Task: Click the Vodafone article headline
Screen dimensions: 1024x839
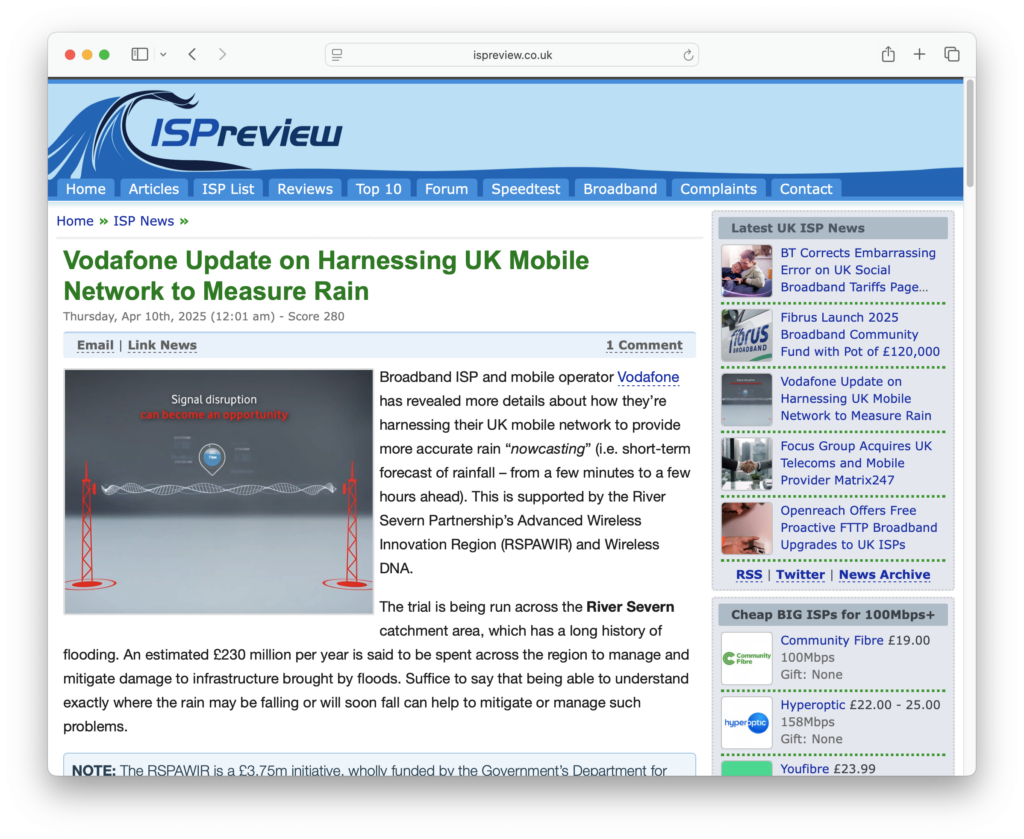Action: click(x=326, y=276)
